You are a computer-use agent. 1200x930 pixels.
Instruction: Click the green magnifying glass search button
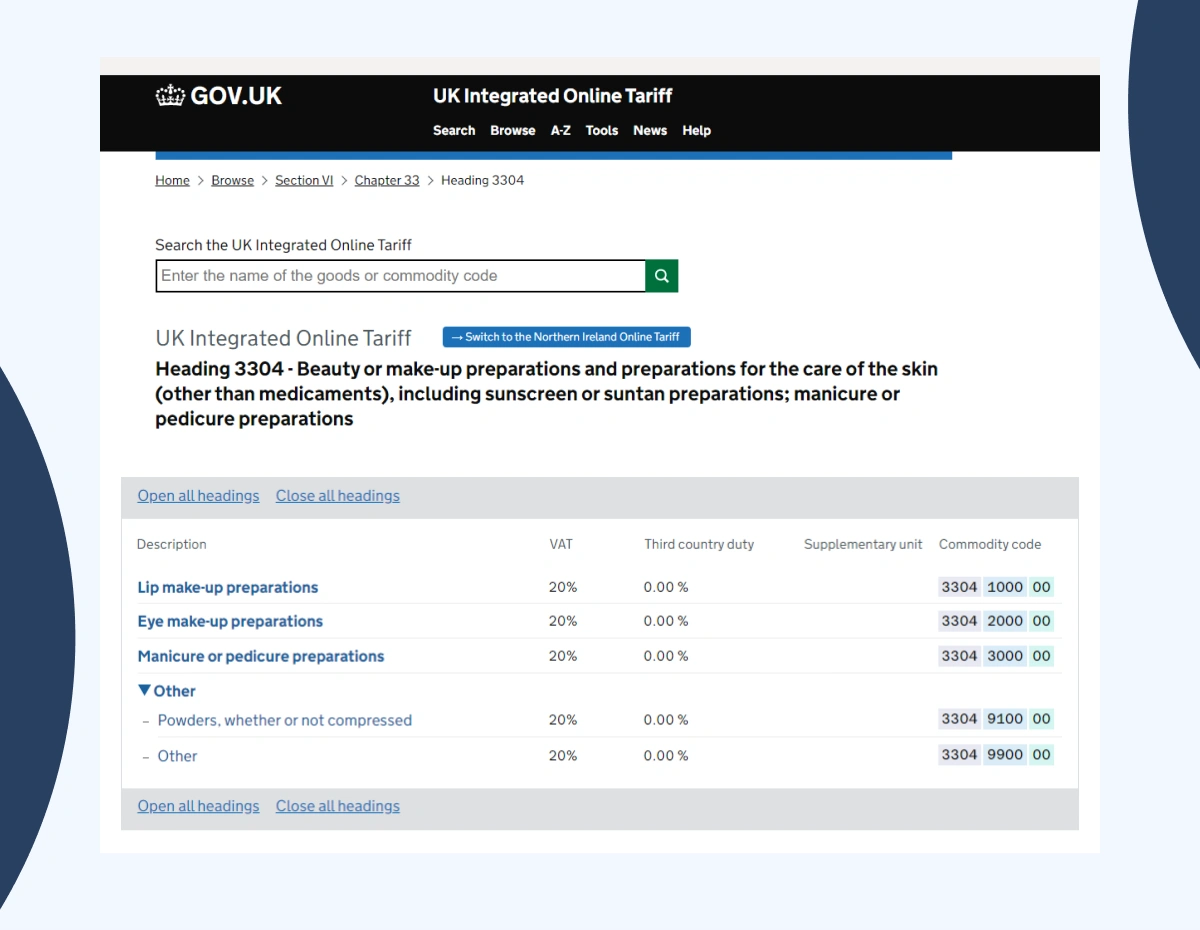662,276
